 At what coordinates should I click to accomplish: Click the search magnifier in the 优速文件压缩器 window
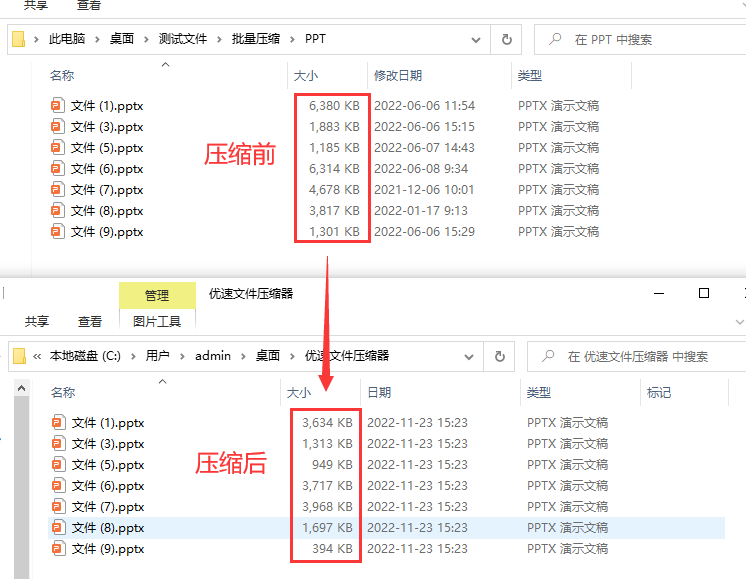click(548, 356)
